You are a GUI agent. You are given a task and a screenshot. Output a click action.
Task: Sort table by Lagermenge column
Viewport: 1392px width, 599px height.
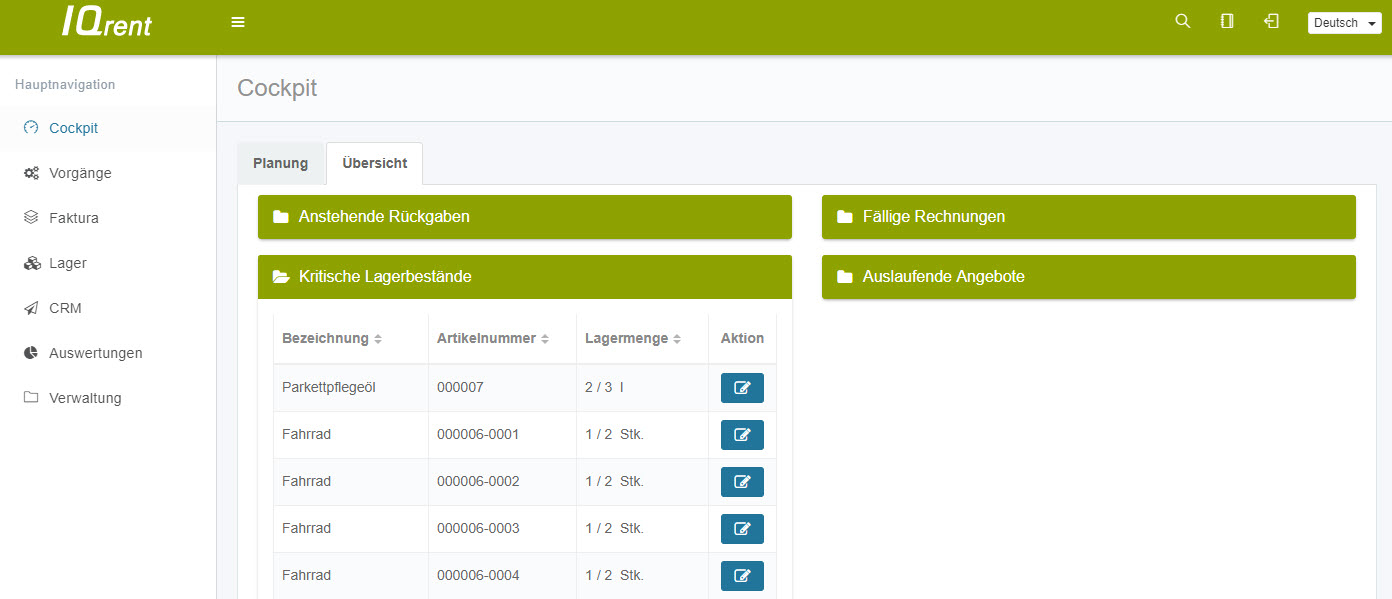click(633, 339)
